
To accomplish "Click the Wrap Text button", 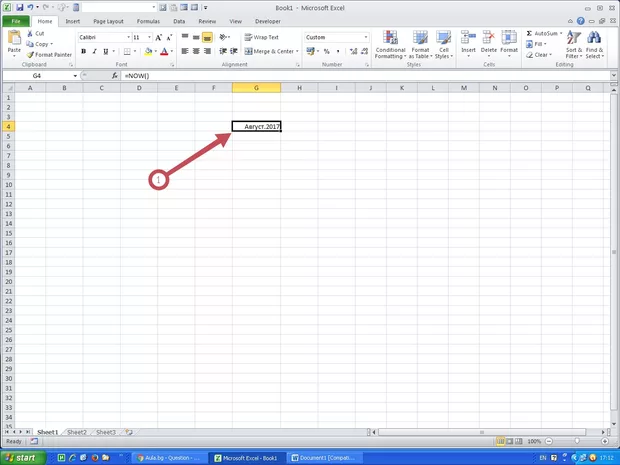I will tap(261, 37).
